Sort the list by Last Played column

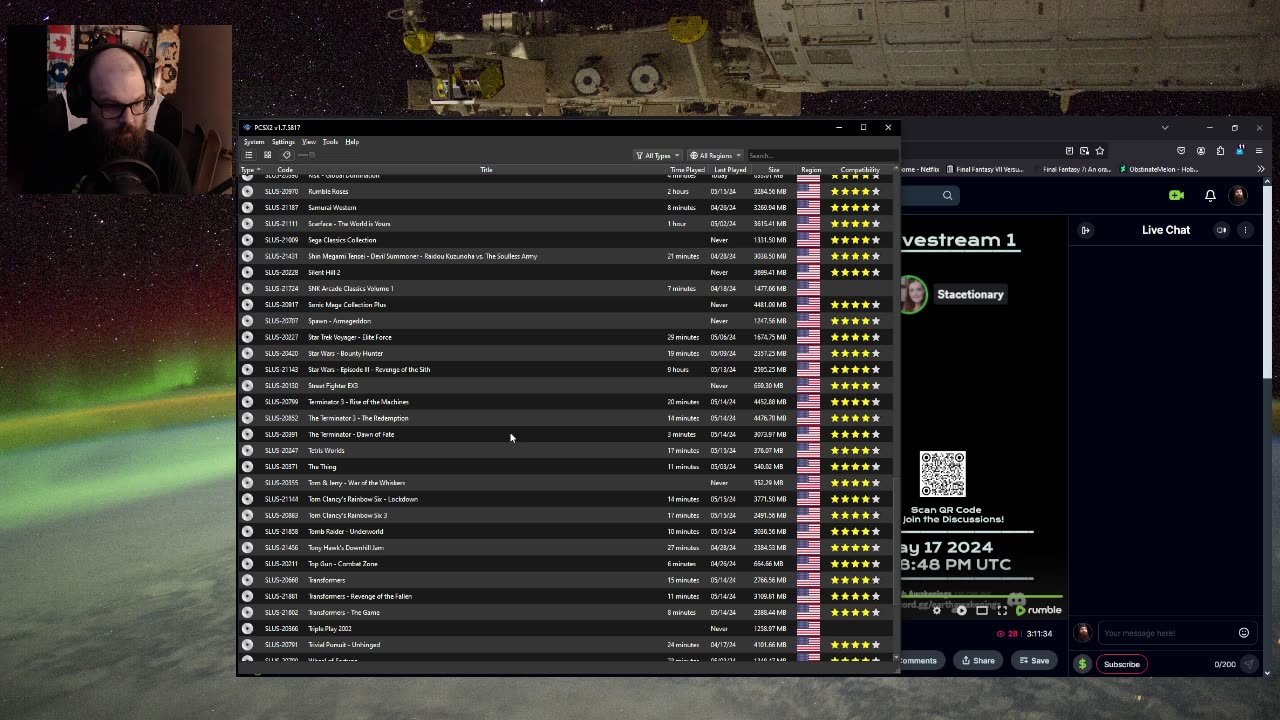coord(730,170)
